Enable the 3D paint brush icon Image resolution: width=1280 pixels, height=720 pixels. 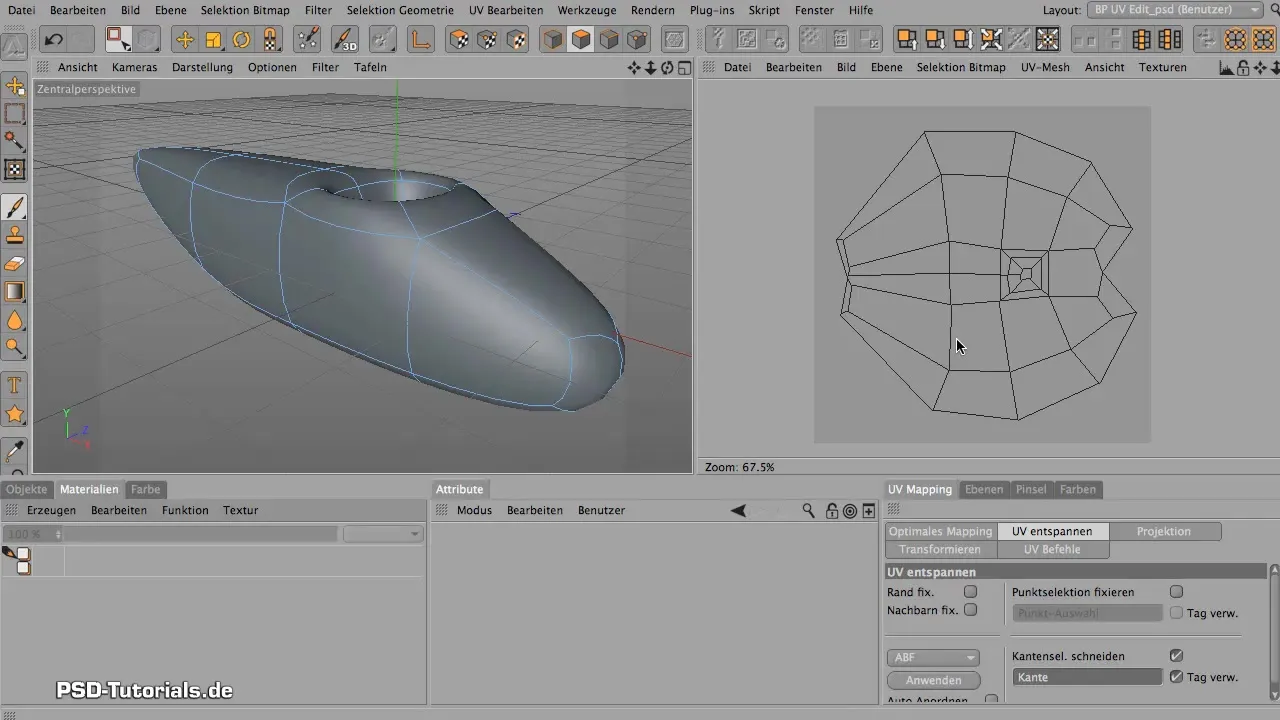345,40
